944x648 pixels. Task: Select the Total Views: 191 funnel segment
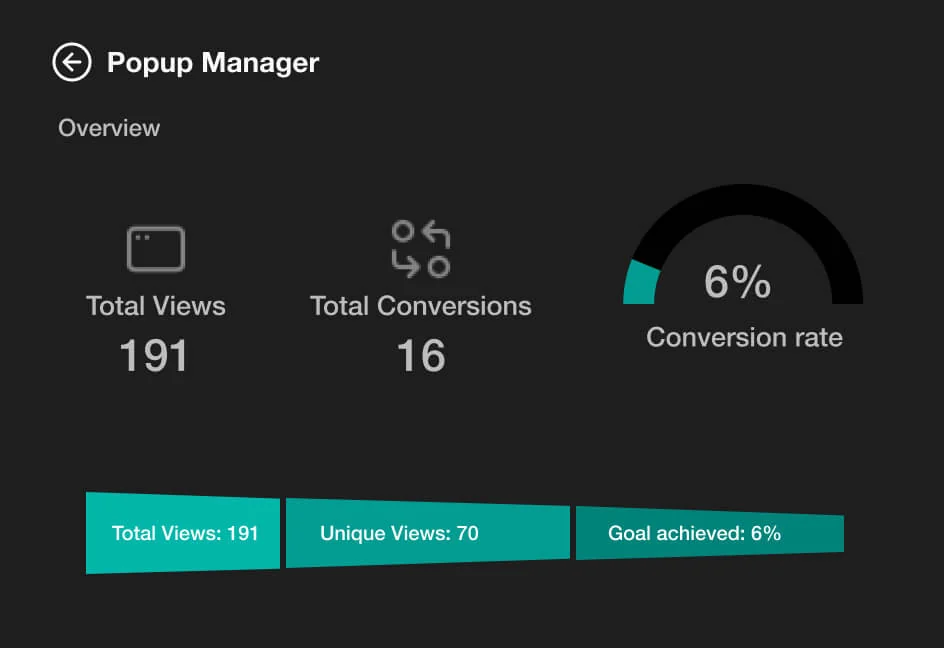[x=184, y=533]
